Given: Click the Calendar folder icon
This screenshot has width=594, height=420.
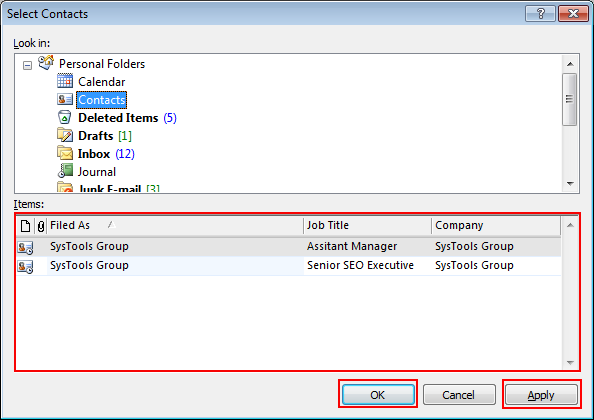Looking at the screenshot, I should 65,81.
